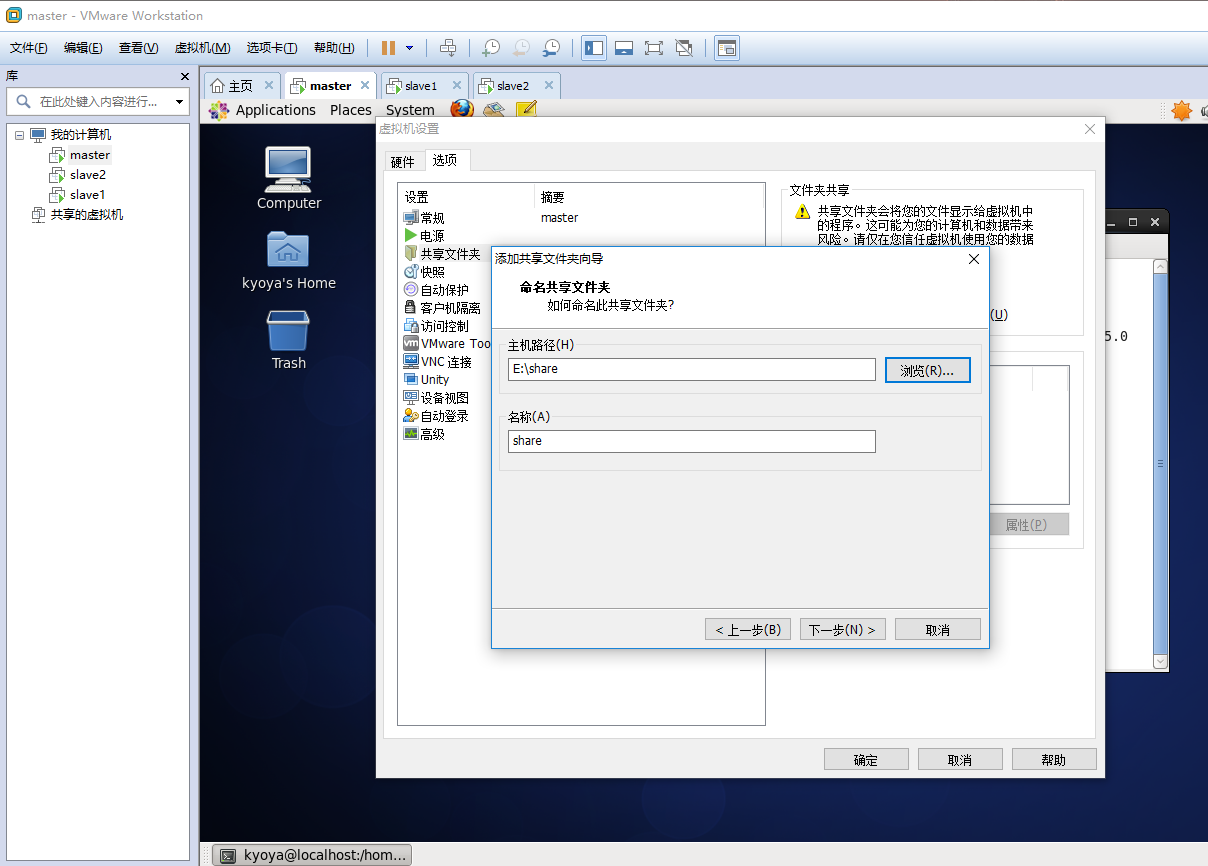Click 帮助 in the VM settings dialog

[1054, 759]
